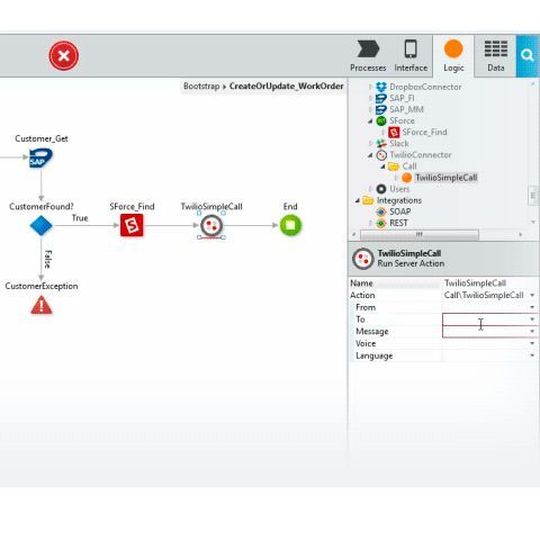Open the To property dropdown arrow
The width and height of the screenshot is (540, 540).
click(532, 320)
